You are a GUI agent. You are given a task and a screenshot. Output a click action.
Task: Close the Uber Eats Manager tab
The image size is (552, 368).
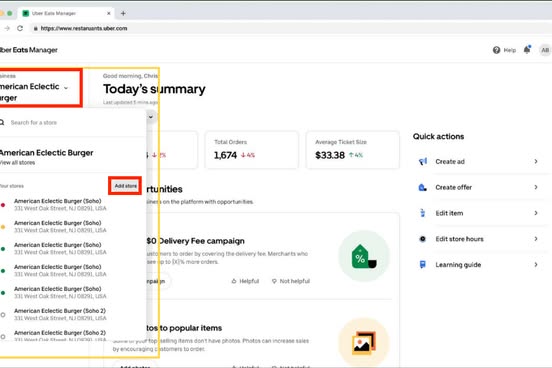(109, 13)
